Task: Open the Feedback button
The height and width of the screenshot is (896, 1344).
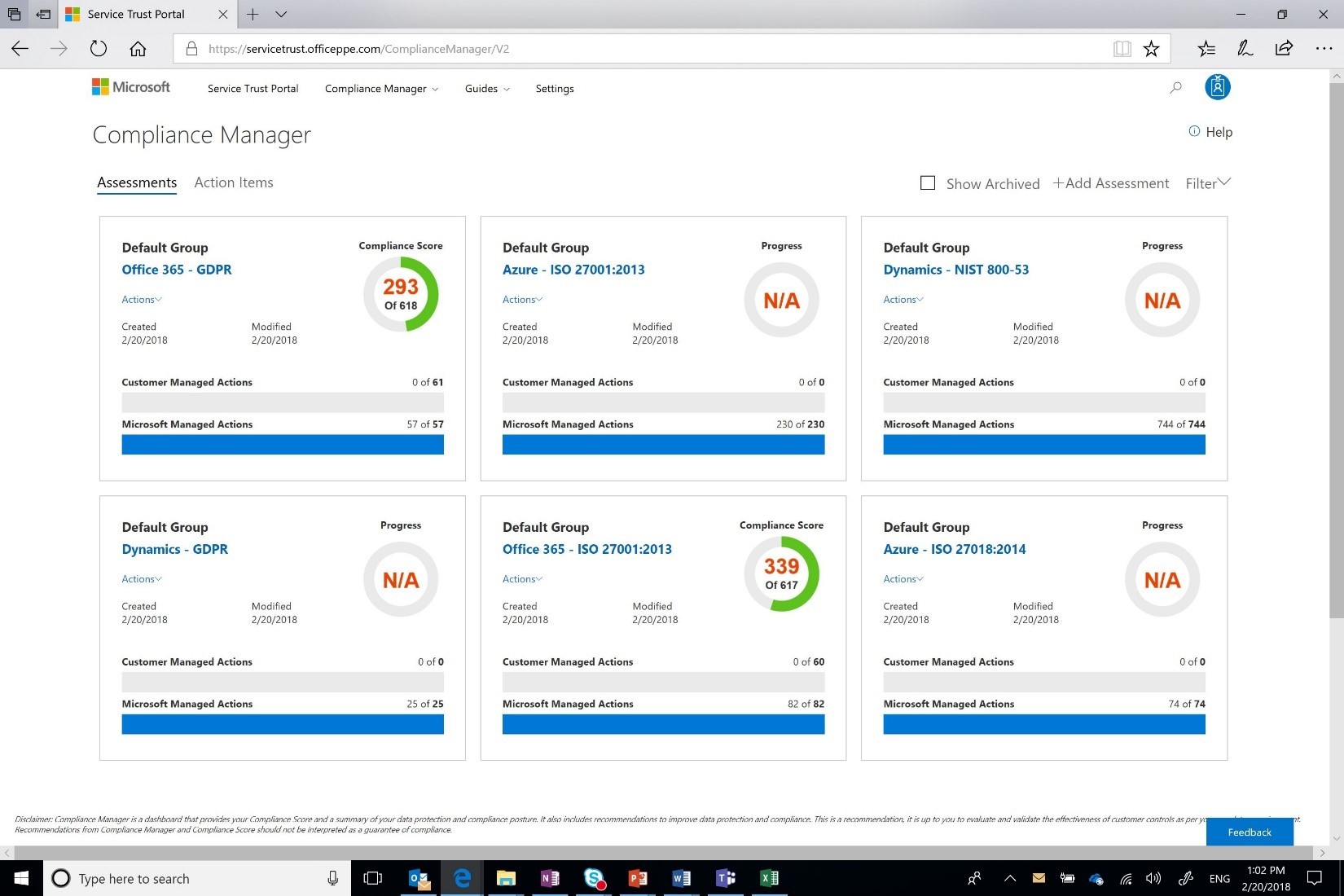Action: 1249,832
